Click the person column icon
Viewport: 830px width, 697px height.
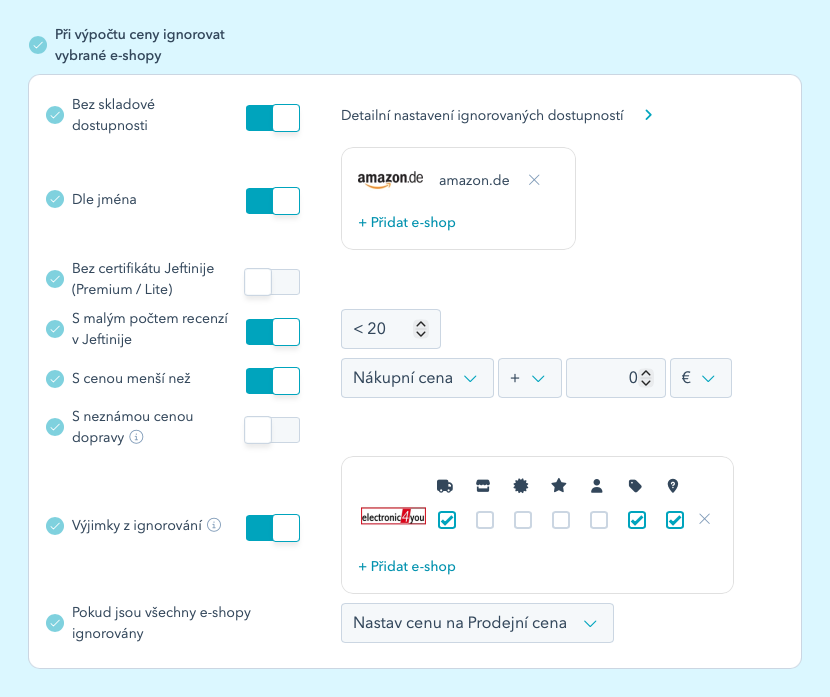point(597,486)
